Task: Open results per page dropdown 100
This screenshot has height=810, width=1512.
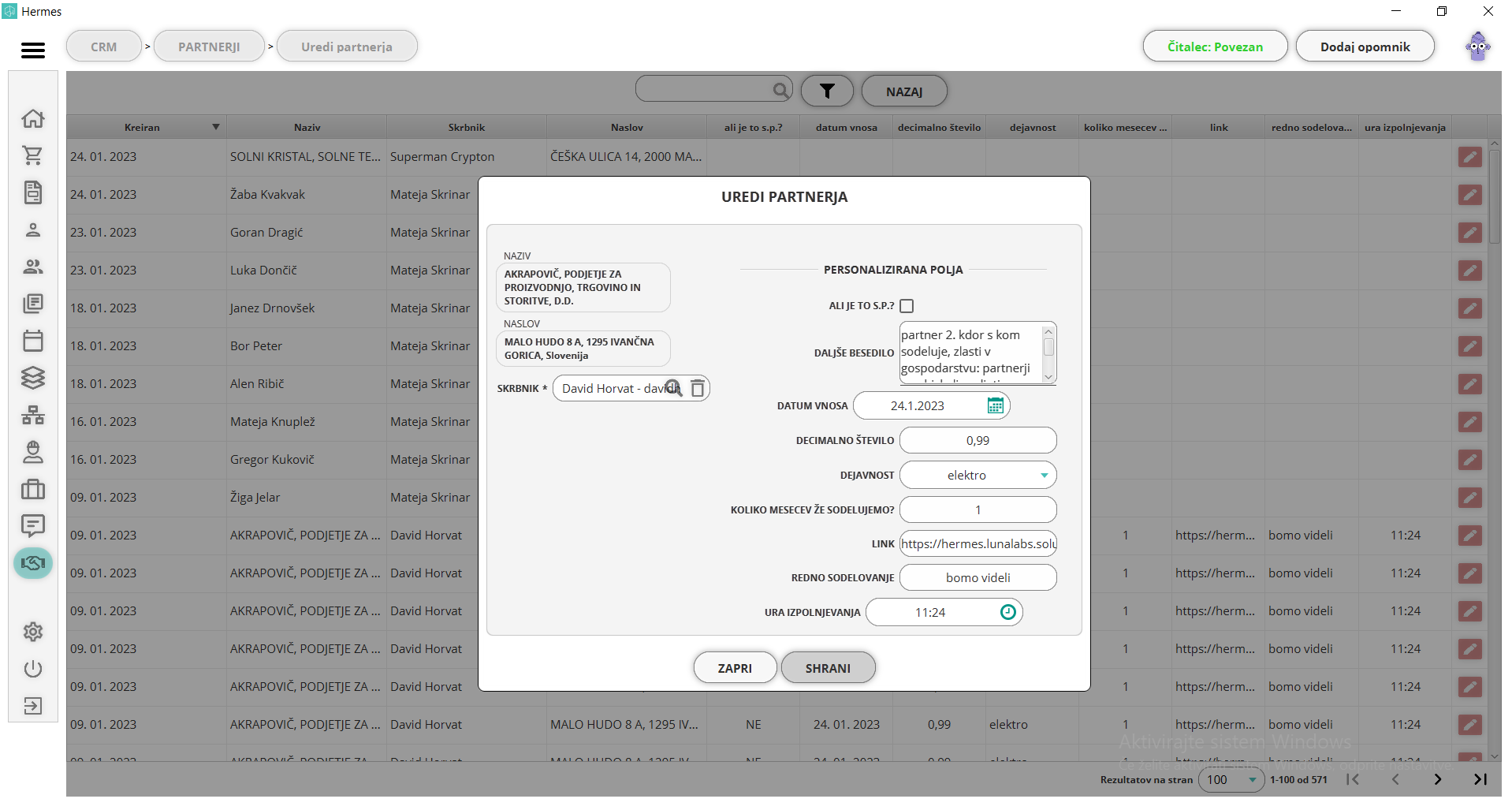Action: (x=1231, y=779)
